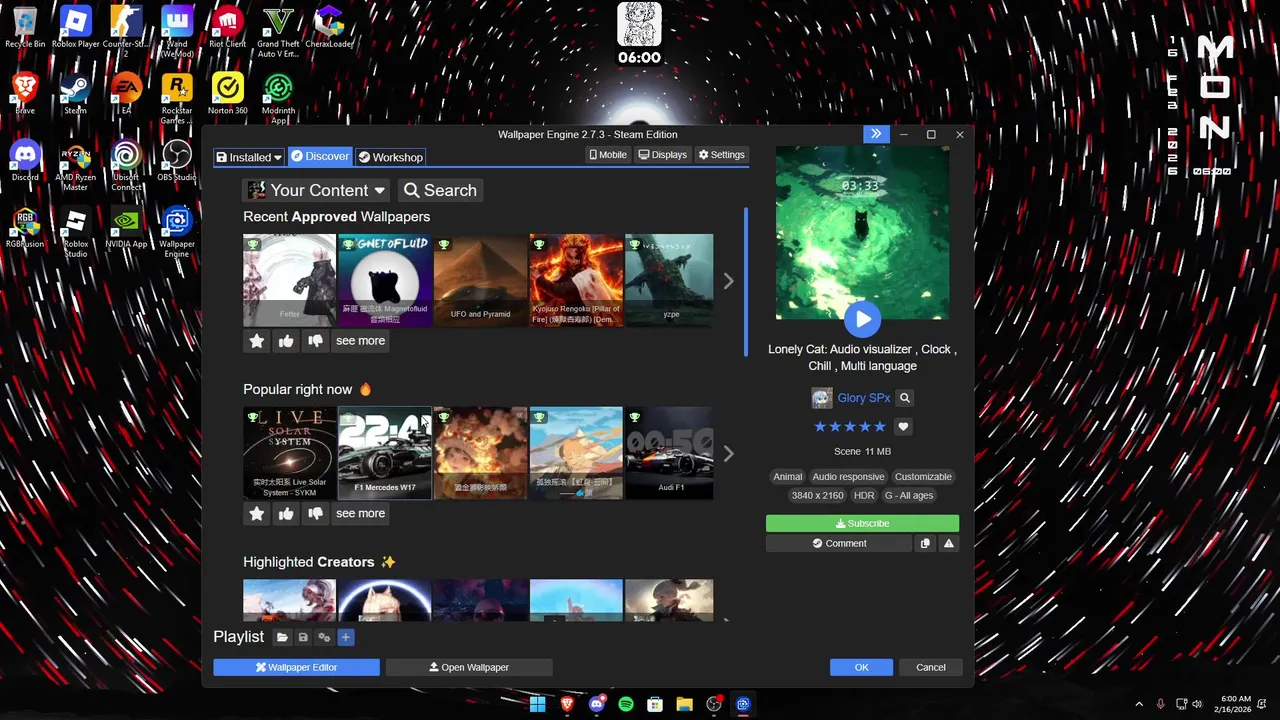The image size is (1280, 720).
Task: Open the Installed dropdown tab
Action: [x=249, y=157]
